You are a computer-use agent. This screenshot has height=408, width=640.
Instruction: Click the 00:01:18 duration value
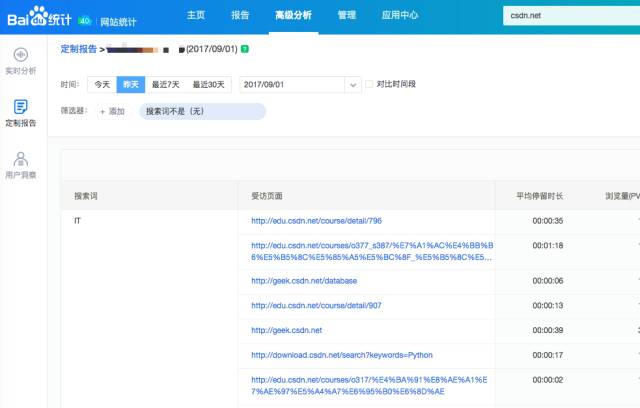click(548, 246)
